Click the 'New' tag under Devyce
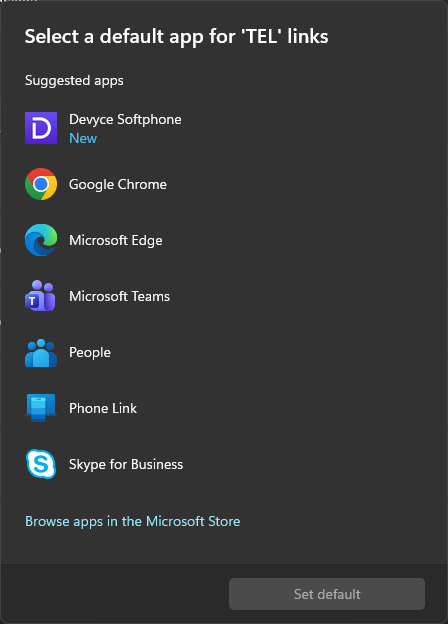Screen dimensions: 448x624 click(x=83, y=138)
